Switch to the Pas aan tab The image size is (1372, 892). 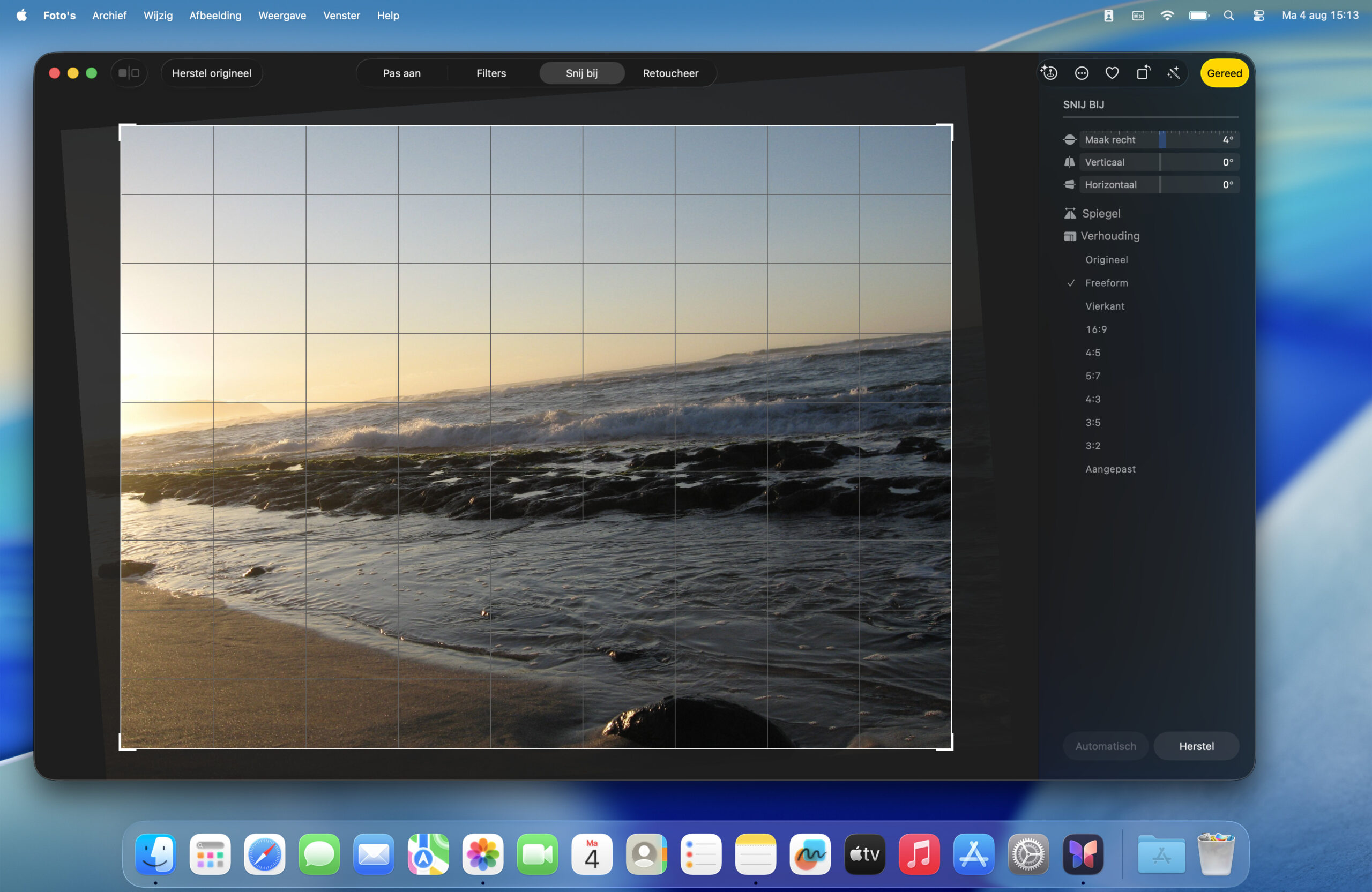pyautogui.click(x=402, y=73)
